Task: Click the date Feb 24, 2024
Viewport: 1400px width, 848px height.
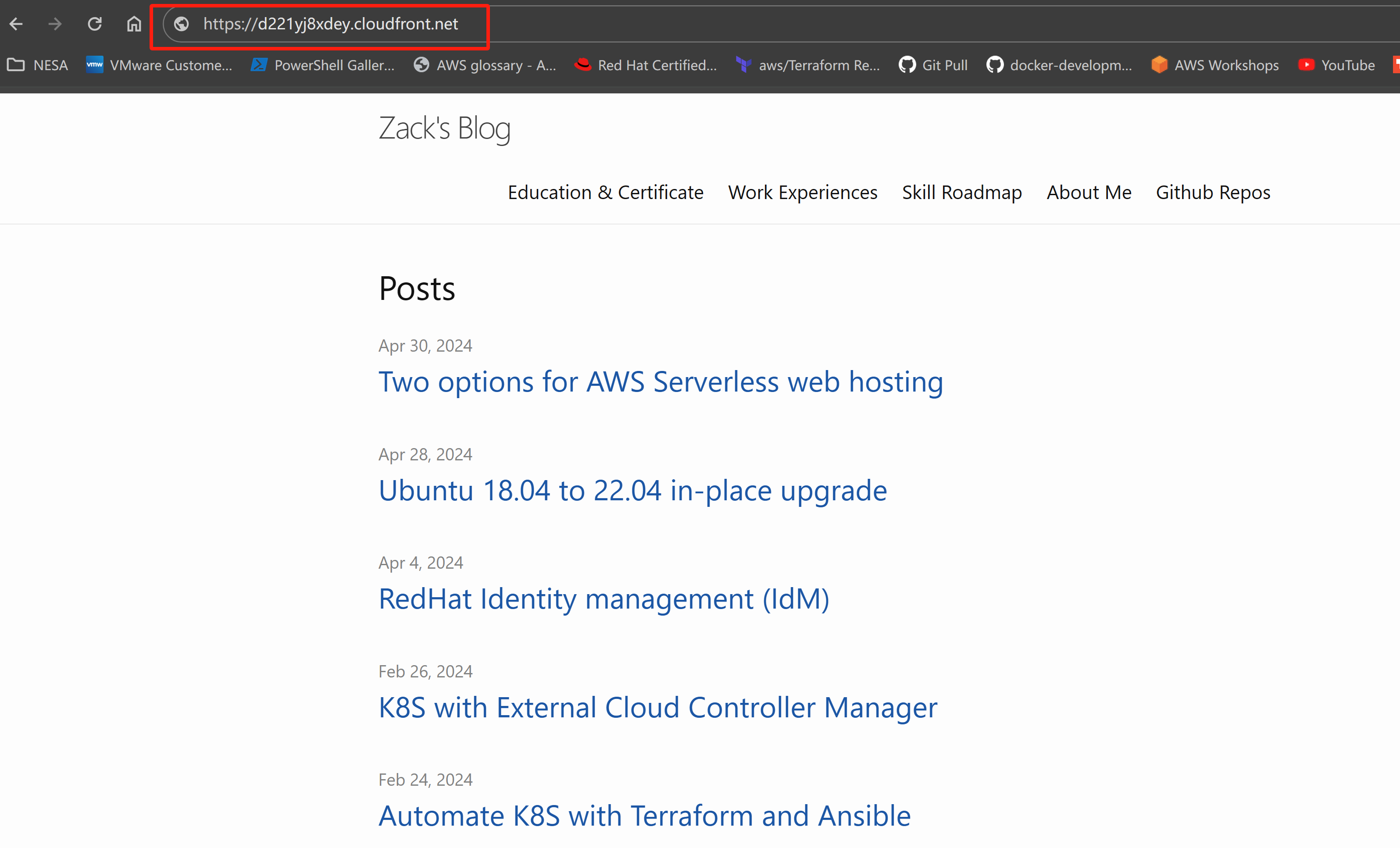Action: [425, 780]
